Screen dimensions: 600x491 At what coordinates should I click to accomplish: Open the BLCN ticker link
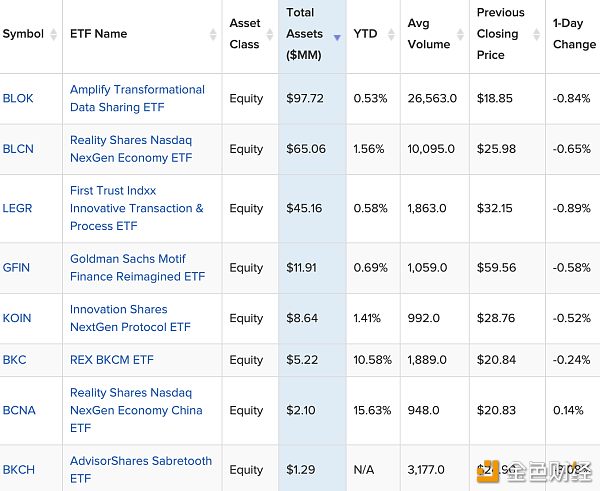coord(18,150)
